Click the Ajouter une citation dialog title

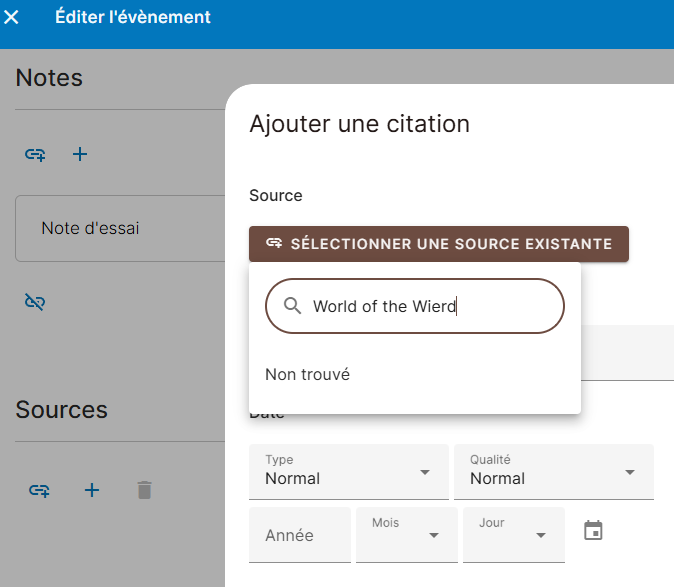(x=359, y=124)
